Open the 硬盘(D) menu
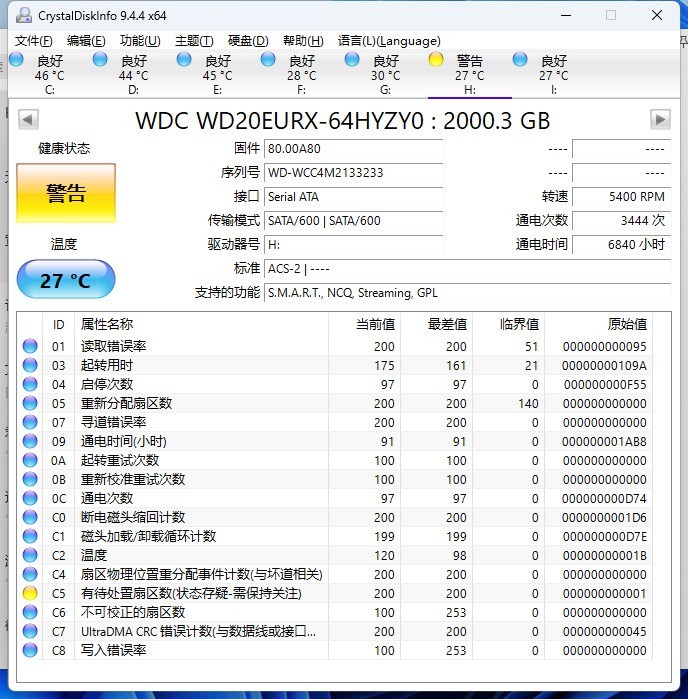The image size is (688, 699). pyautogui.click(x=248, y=41)
